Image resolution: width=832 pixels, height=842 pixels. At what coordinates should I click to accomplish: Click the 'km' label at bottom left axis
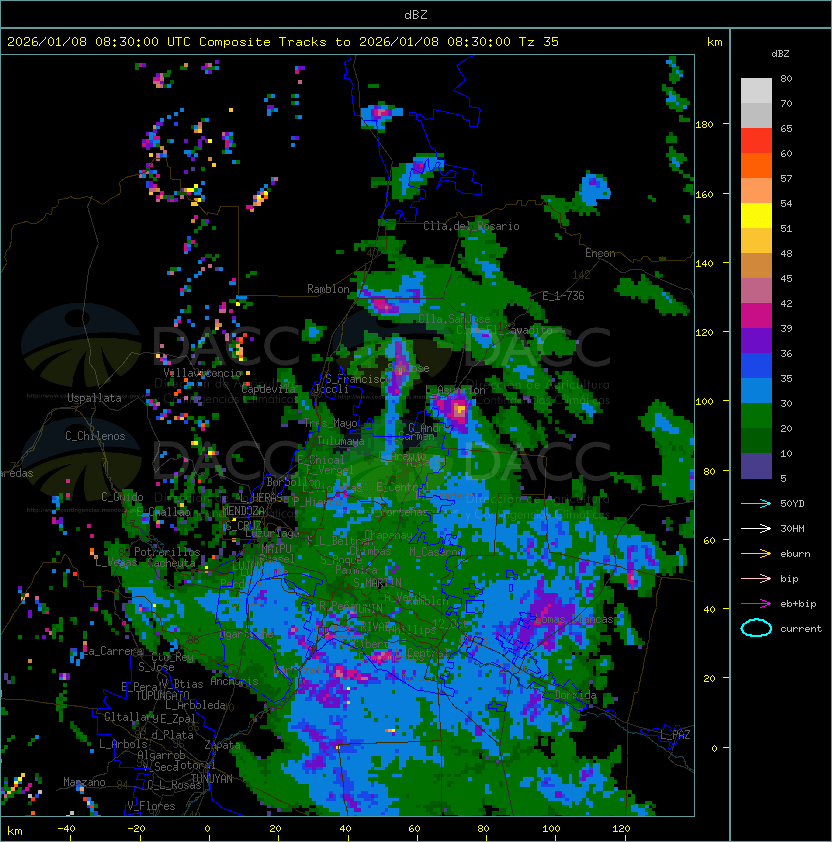[x=15, y=831]
